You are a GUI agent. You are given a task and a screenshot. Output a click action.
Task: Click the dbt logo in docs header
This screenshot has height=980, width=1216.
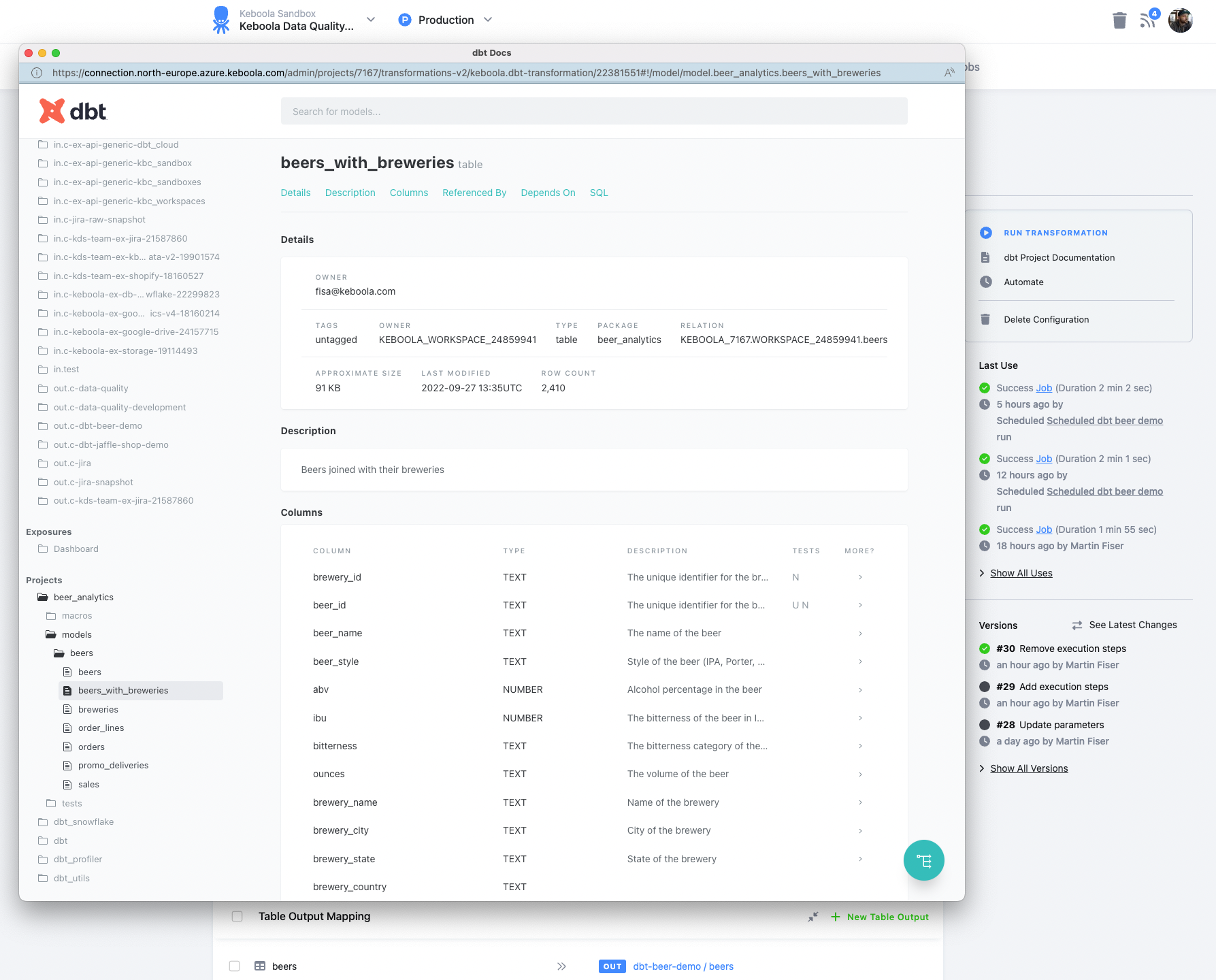click(x=73, y=111)
